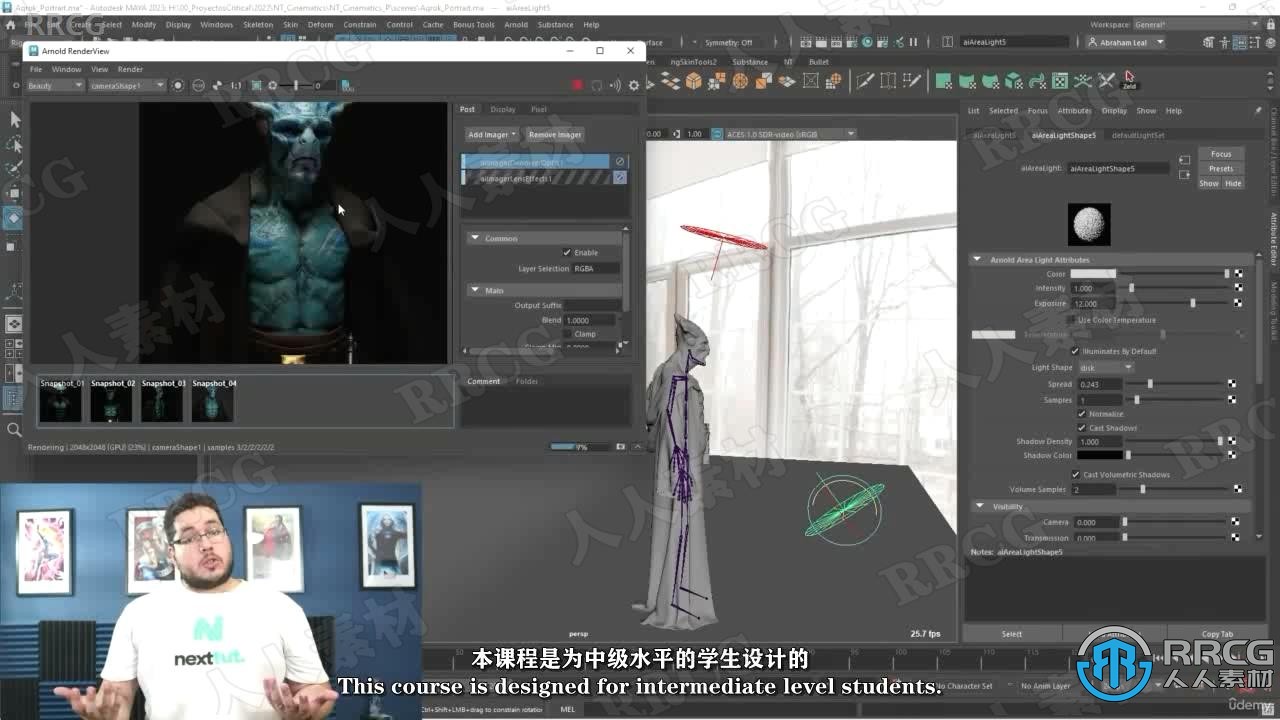Screen dimensions: 1280x720
Task: Toggle the Normalize checkbox
Action: tap(1082, 414)
